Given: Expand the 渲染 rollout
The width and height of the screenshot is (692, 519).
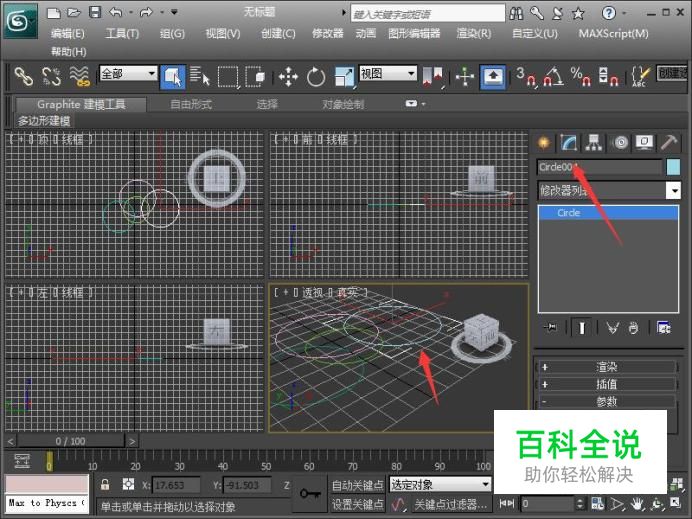Looking at the screenshot, I should [607, 367].
